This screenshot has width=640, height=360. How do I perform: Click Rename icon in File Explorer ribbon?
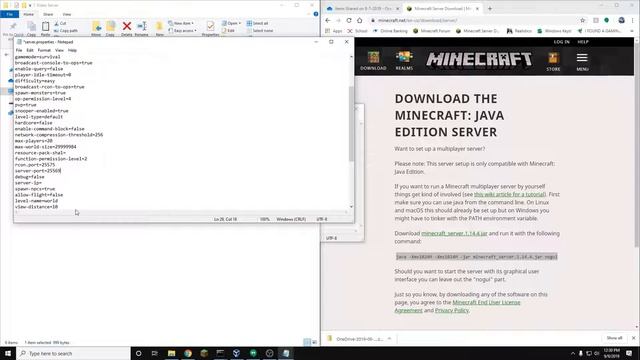tap(142, 27)
